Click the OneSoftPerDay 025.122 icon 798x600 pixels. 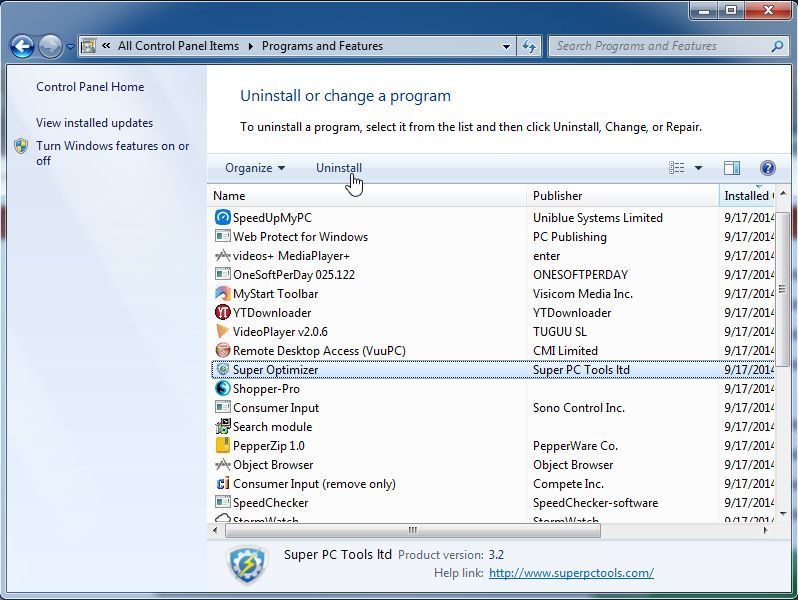pyautogui.click(x=222, y=274)
